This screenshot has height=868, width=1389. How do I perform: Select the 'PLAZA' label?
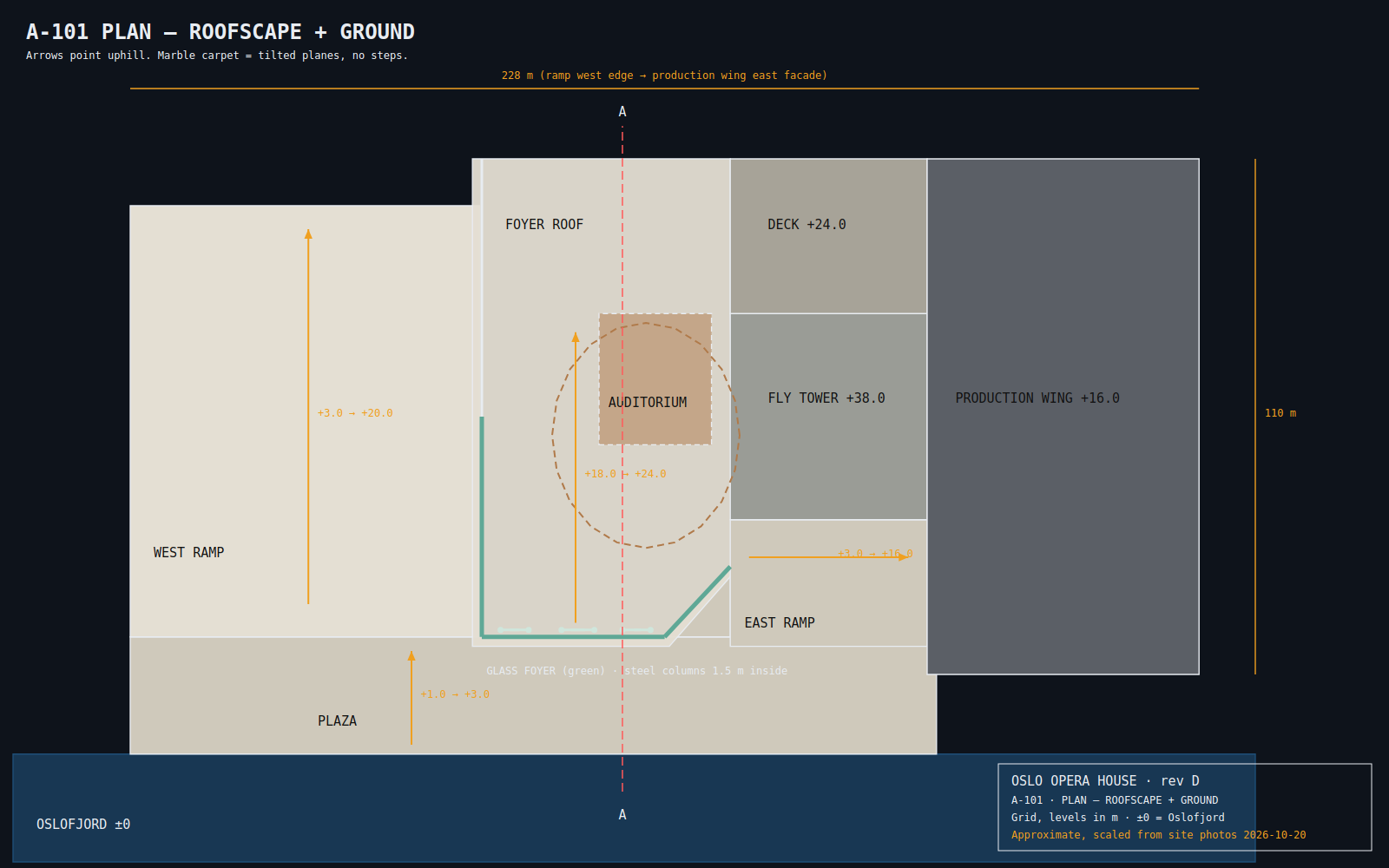(x=337, y=721)
